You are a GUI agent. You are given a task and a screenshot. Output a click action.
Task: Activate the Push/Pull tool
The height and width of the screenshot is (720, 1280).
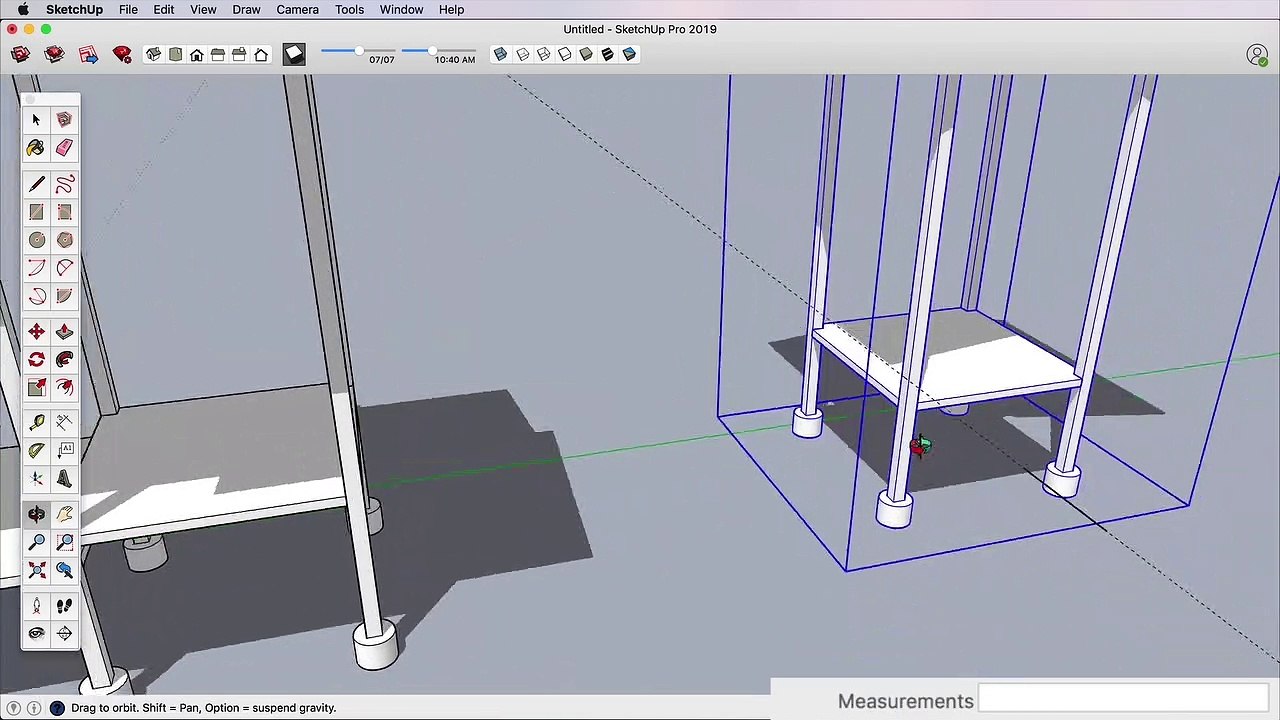tap(64, 332)
